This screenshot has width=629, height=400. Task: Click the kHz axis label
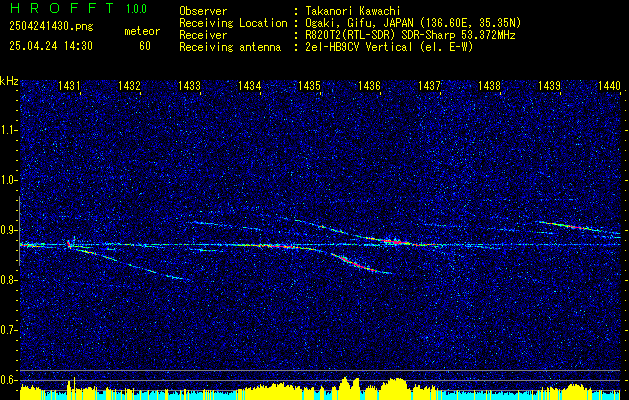(x=9, y=81)
